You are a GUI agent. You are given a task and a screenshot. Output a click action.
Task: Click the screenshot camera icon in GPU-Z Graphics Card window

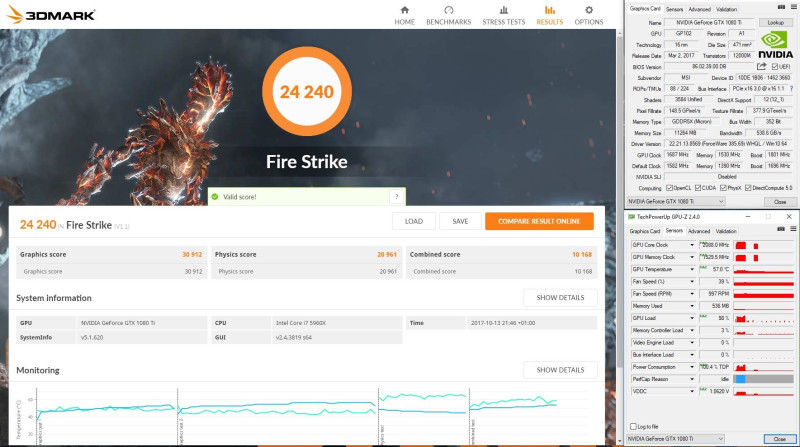pos(781,7)
